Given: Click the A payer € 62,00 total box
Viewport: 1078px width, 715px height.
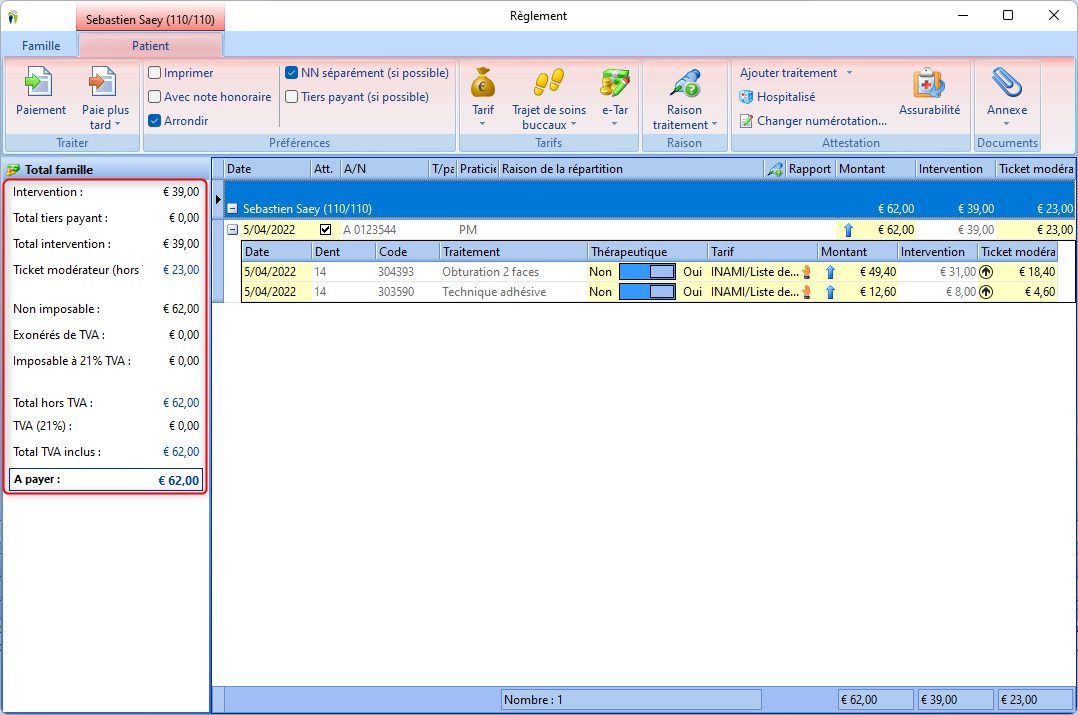Looking at the screenshot, I should click(x=107, y=480).
